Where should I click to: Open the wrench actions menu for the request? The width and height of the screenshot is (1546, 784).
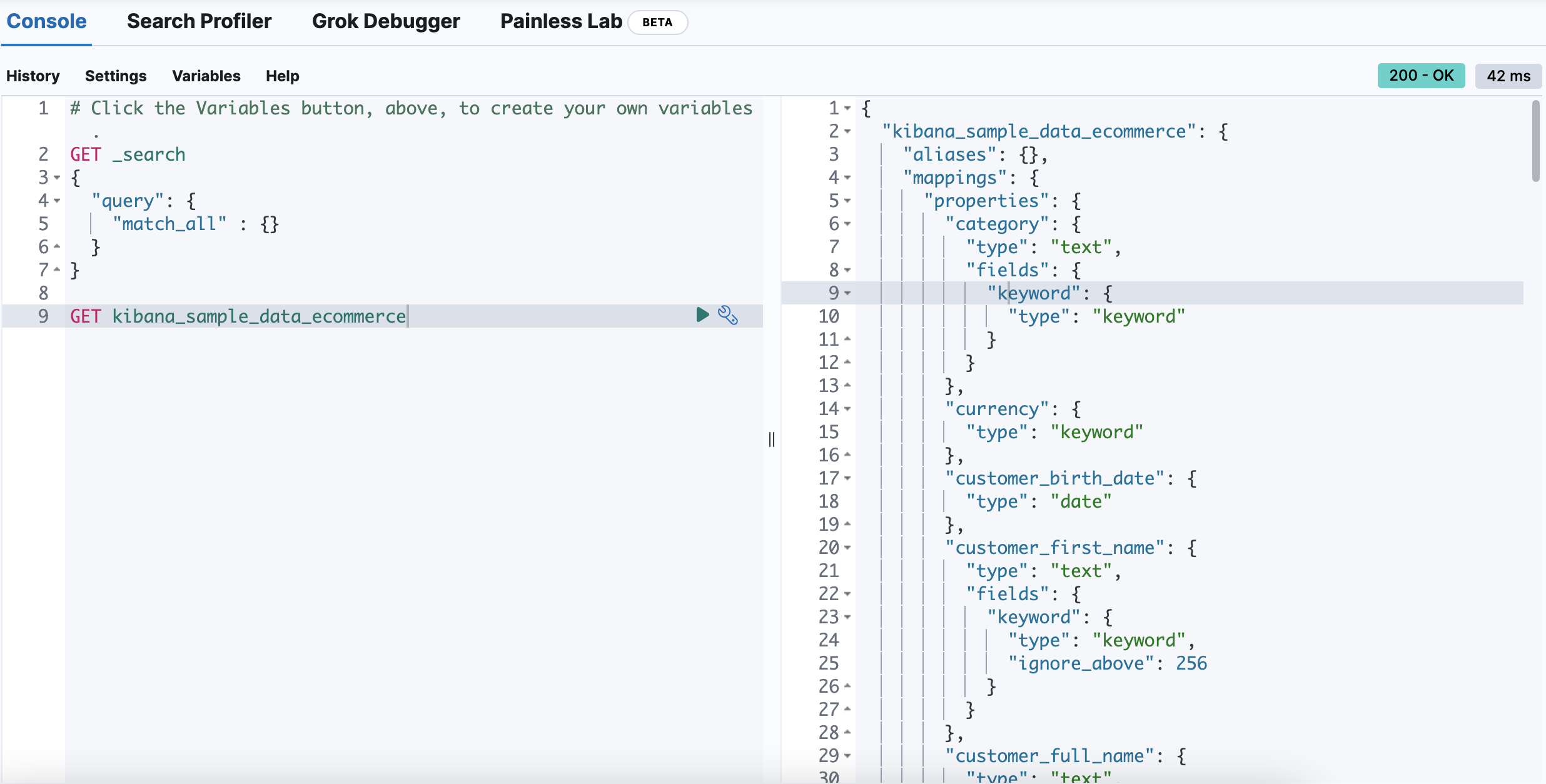728,315
